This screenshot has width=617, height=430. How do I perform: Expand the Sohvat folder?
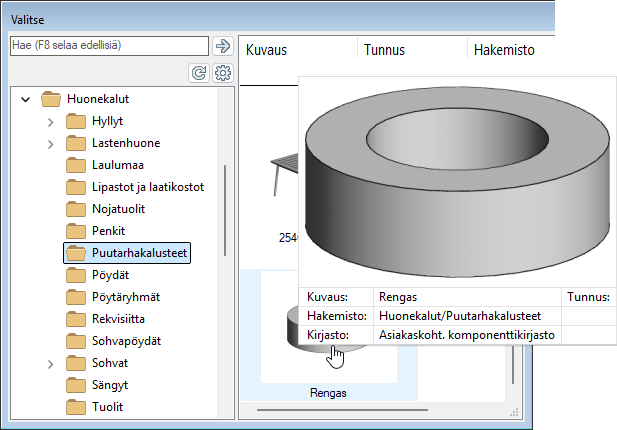pyautogui.click(x=50, y=363)
